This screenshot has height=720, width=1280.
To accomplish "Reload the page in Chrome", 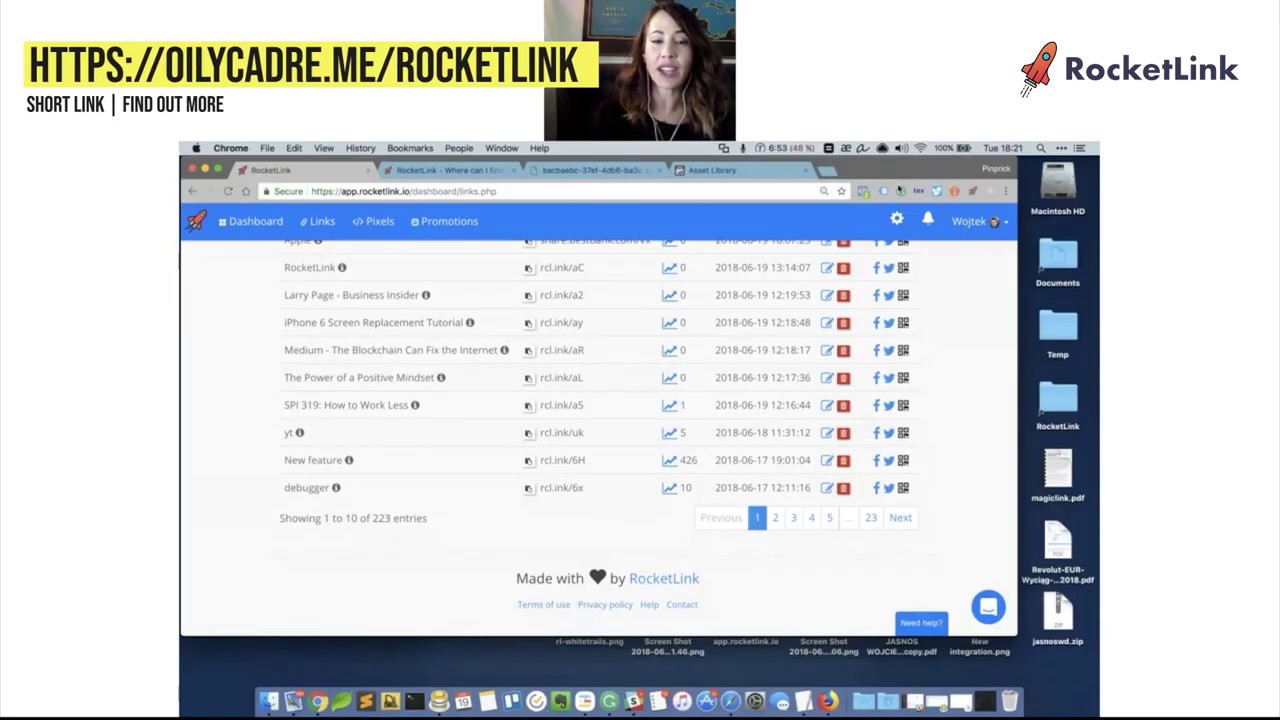I will [228, 191].
